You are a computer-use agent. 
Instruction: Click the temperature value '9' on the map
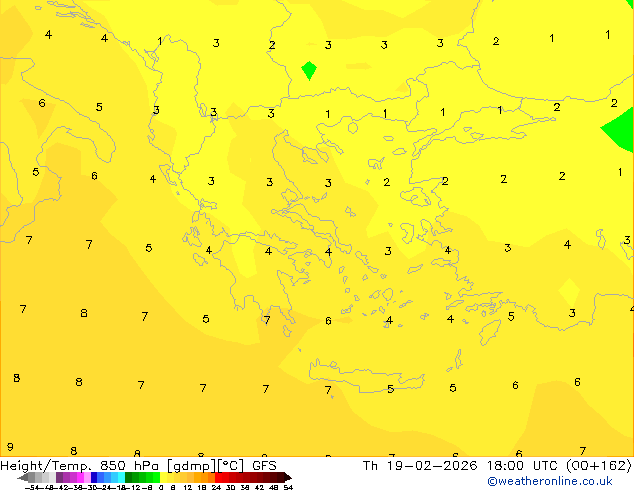(x=10, y=447)
